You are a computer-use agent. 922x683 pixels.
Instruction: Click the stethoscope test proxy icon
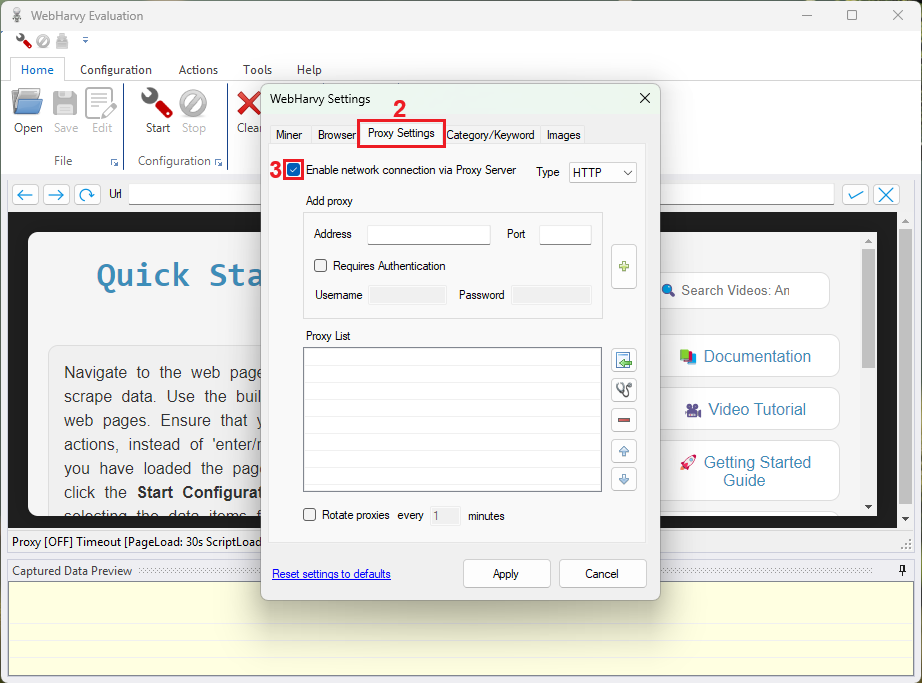point(624,390)
